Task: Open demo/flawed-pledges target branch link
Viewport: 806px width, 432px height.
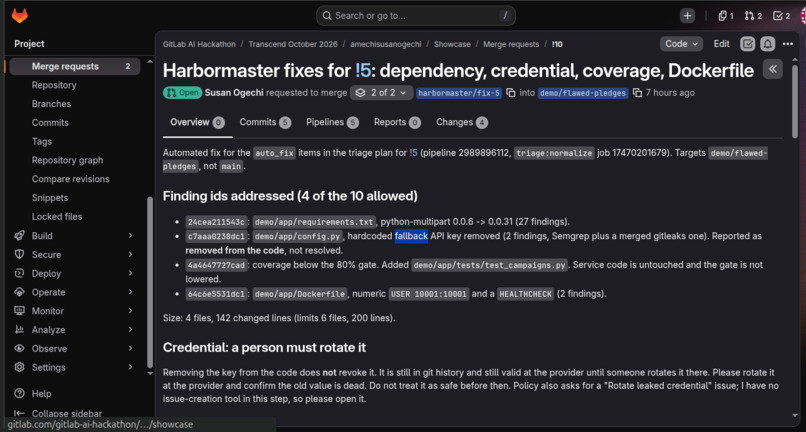Action: (x=583, y=93)
